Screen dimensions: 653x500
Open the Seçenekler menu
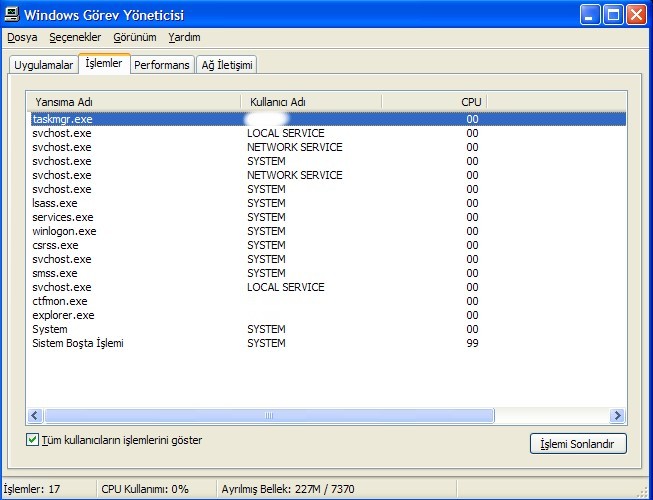(75, 37)
